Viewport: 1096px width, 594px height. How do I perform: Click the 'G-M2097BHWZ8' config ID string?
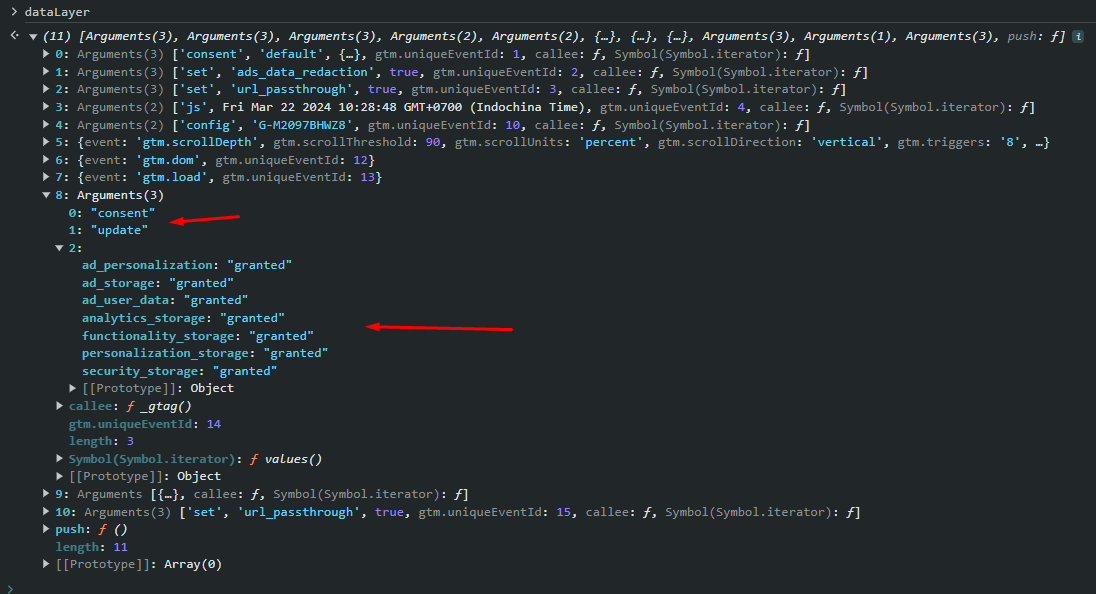coord(303,125)
